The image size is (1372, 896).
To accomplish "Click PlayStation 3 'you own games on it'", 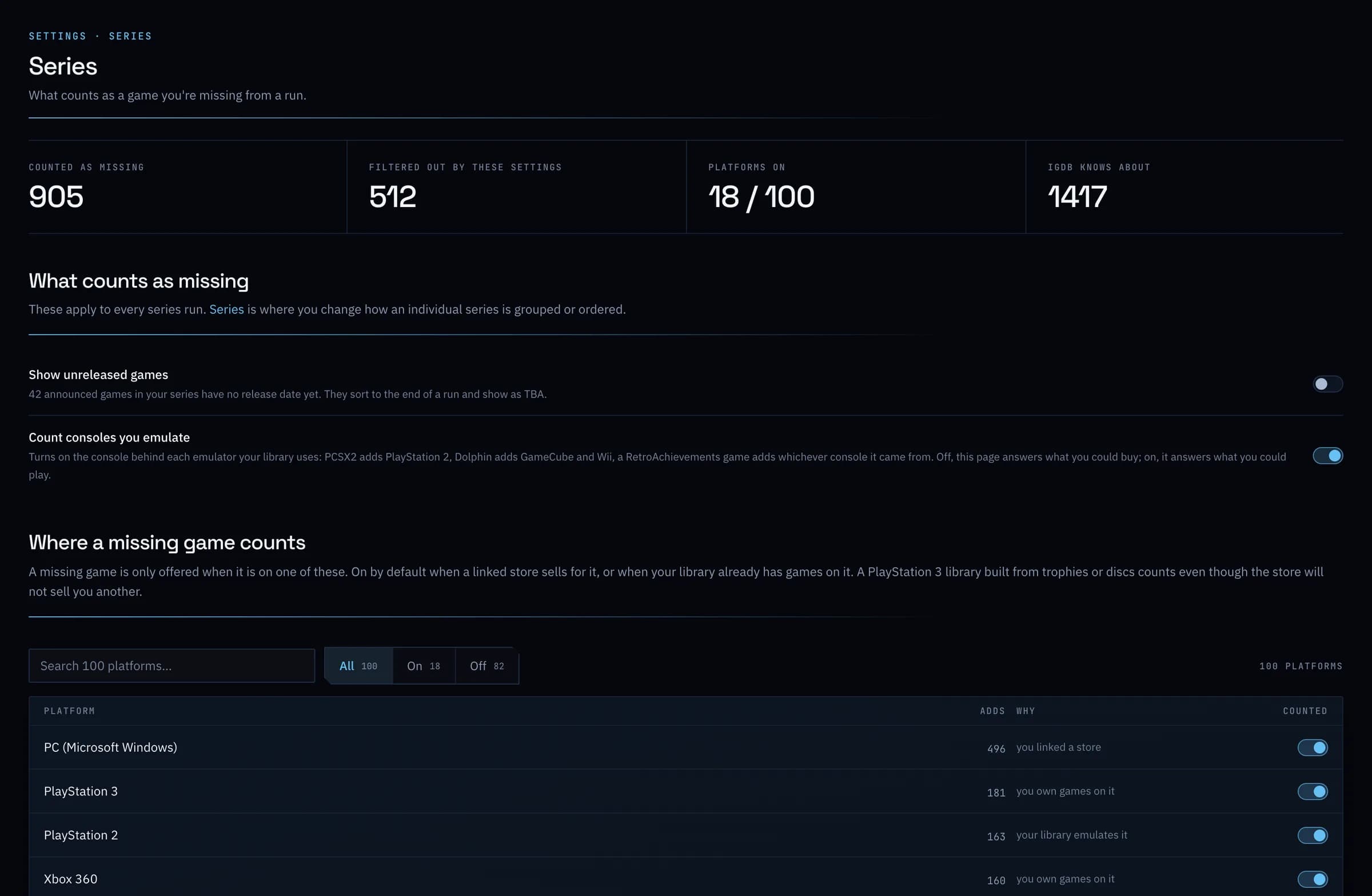I will [x=1066, y=790].
